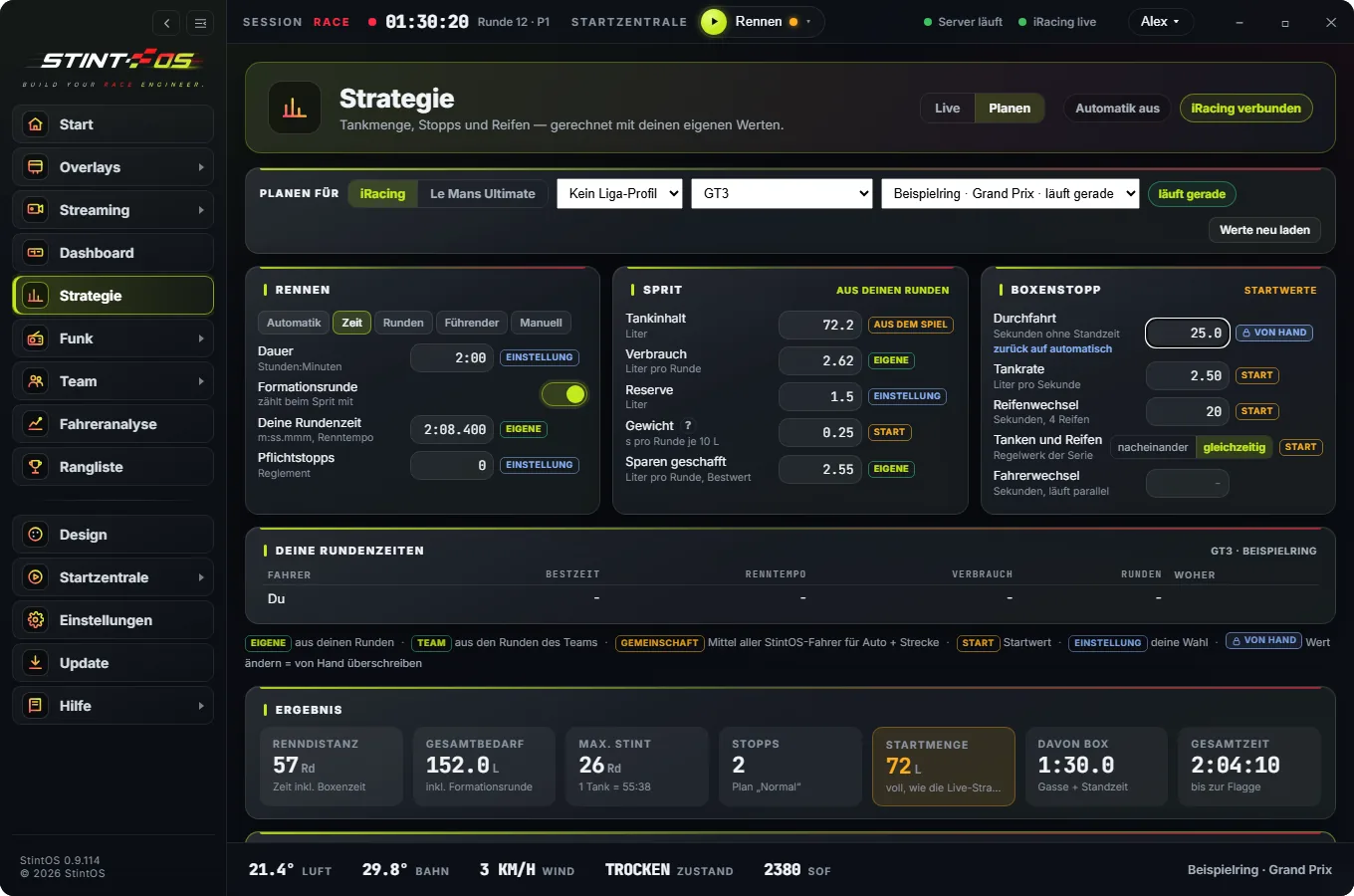
Task: Click the Start home icon in sidebar
Action: [36, 124]
